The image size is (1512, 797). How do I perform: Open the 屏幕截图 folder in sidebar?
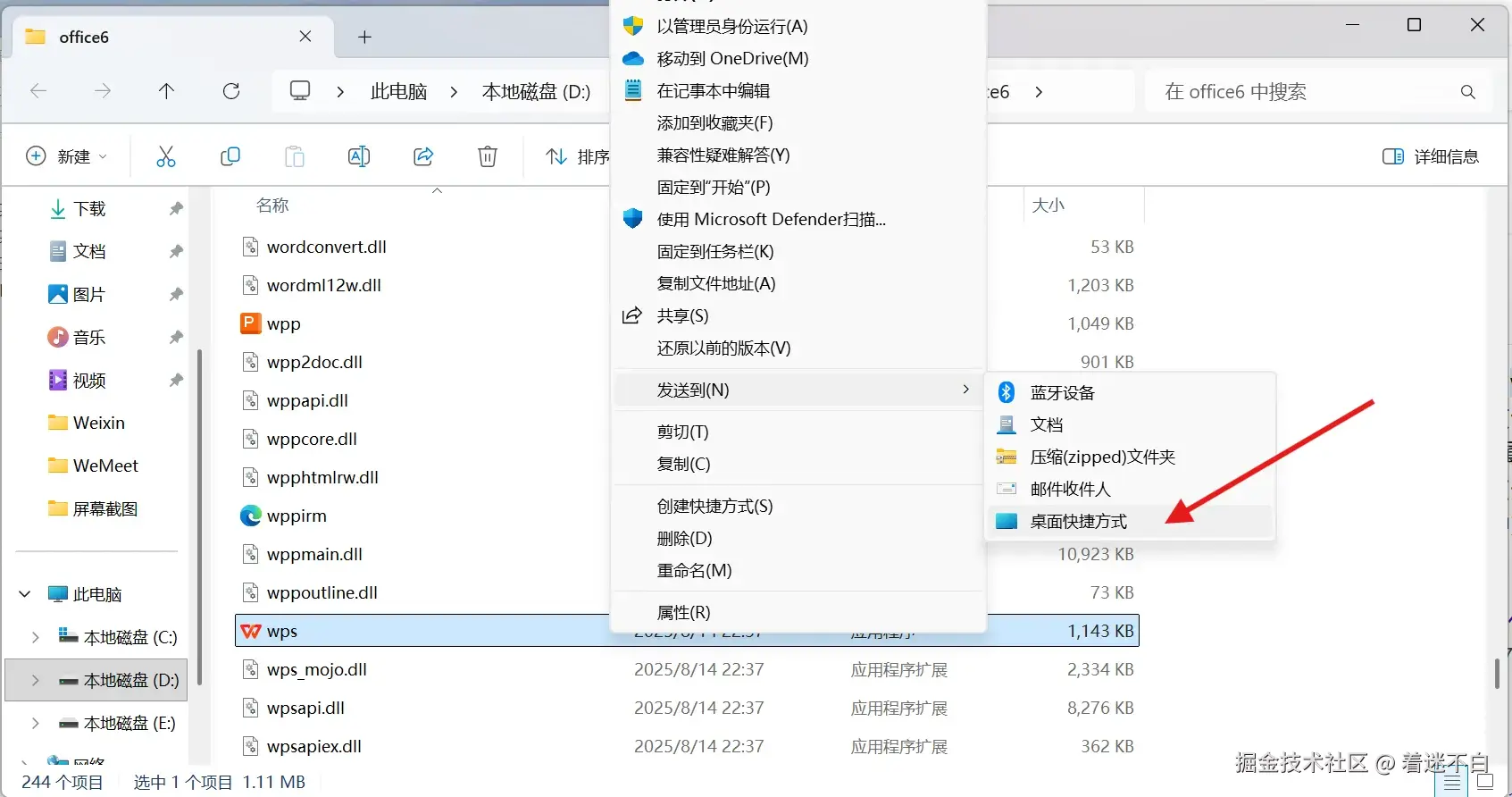tap(94, 508)
